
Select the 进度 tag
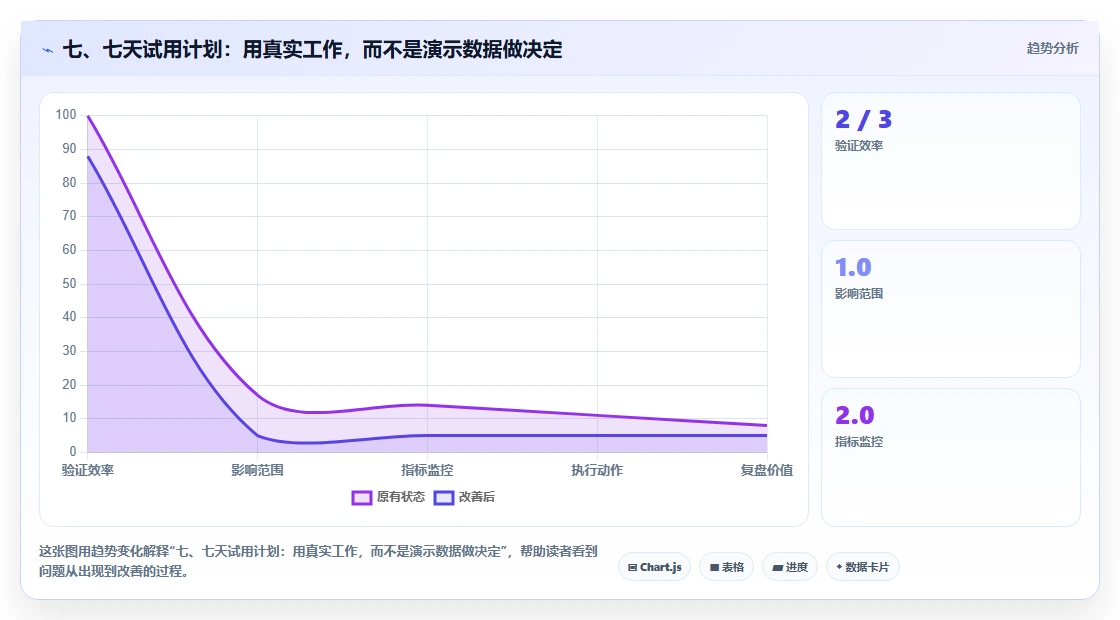click(x=790, y=567)
